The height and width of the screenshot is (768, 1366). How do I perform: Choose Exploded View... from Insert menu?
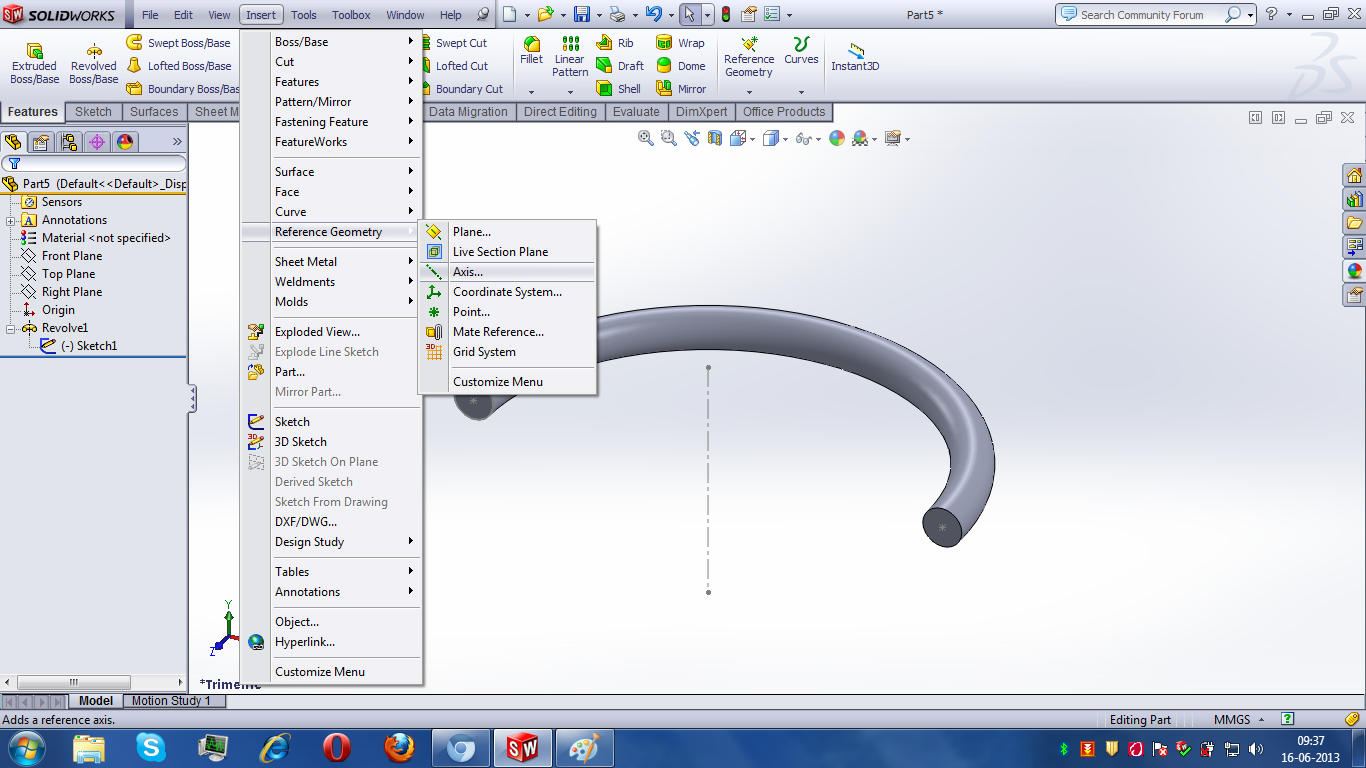(x=332, y=332)
